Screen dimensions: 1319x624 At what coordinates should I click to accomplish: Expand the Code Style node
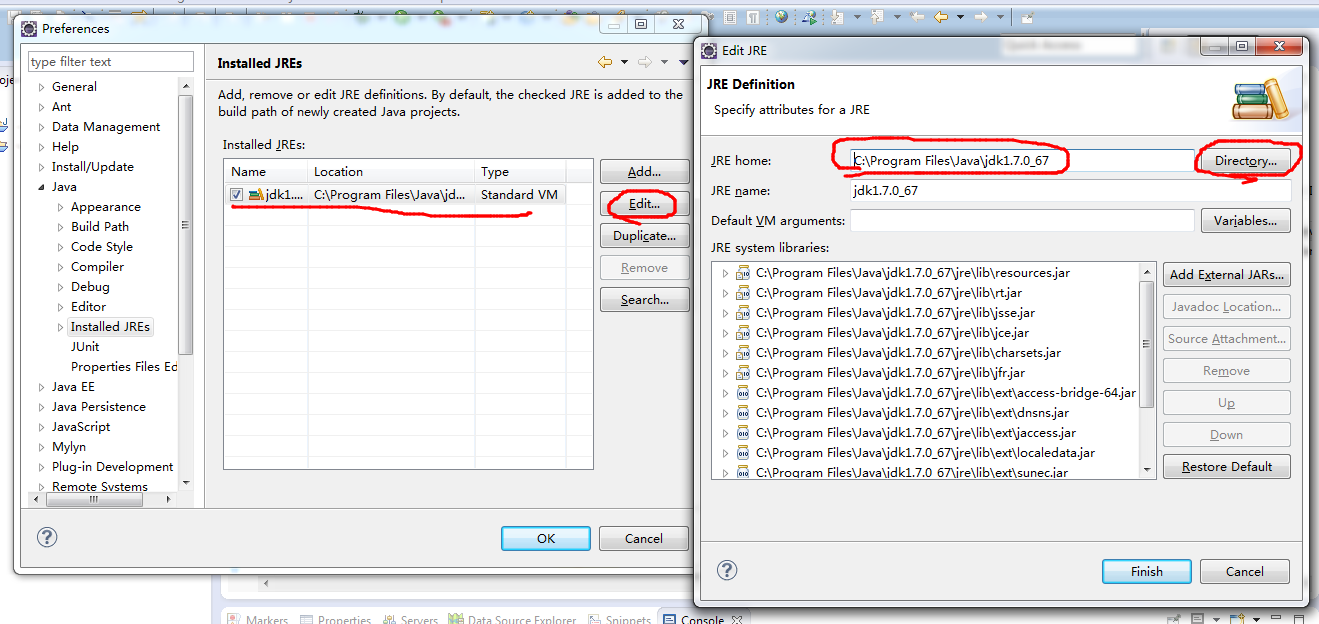click(x=61, y=247)
